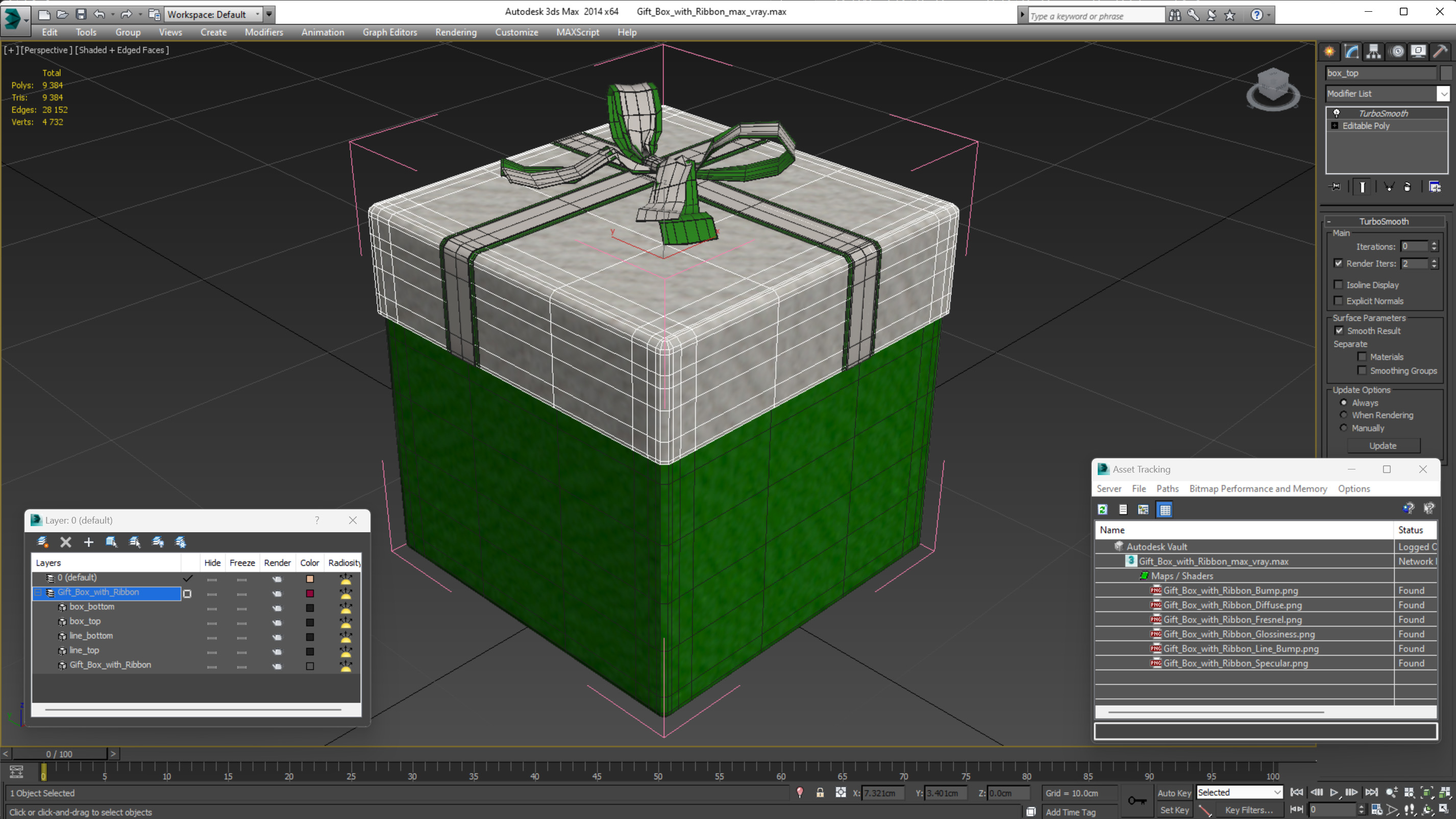Viewport: 1456px width, 819px height.
Task: Toggle the Render Iters checkbox
Action: pyautogui.click(x=1338, y=263)
